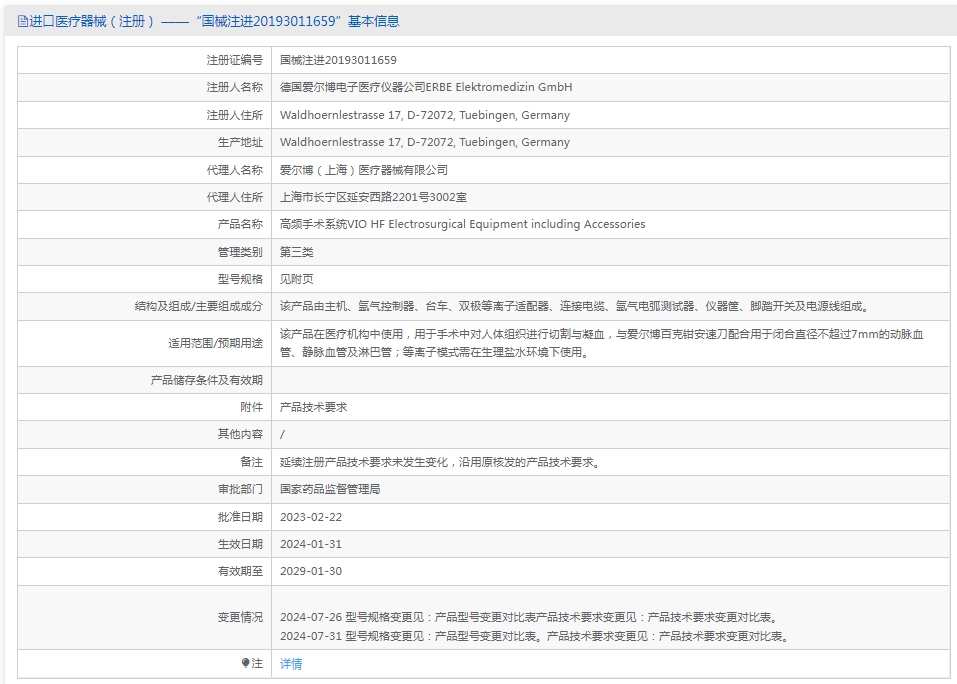The image size is (957, 684).
Task: Select the intended use text 该产品在医疗机构中使用
Action: click(x=602, y=343)
